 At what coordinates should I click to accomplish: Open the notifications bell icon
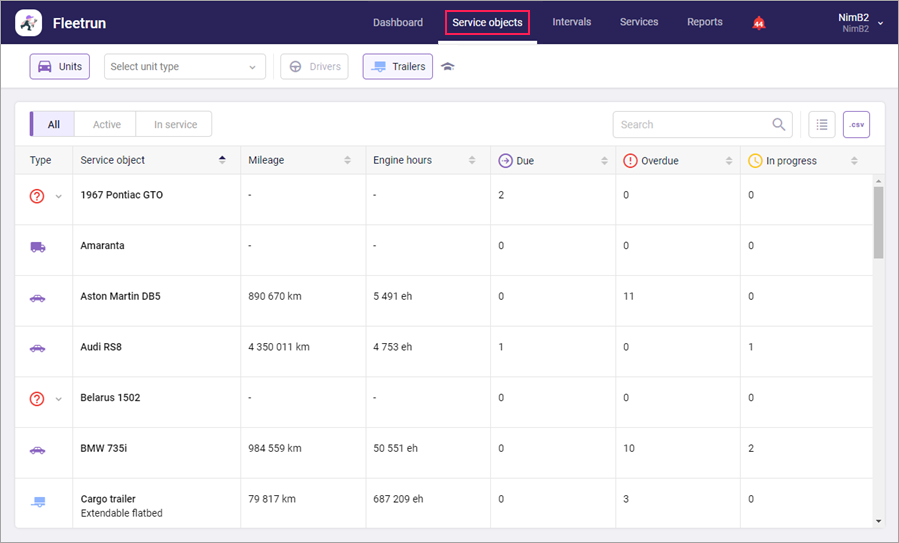coord(758,23)
